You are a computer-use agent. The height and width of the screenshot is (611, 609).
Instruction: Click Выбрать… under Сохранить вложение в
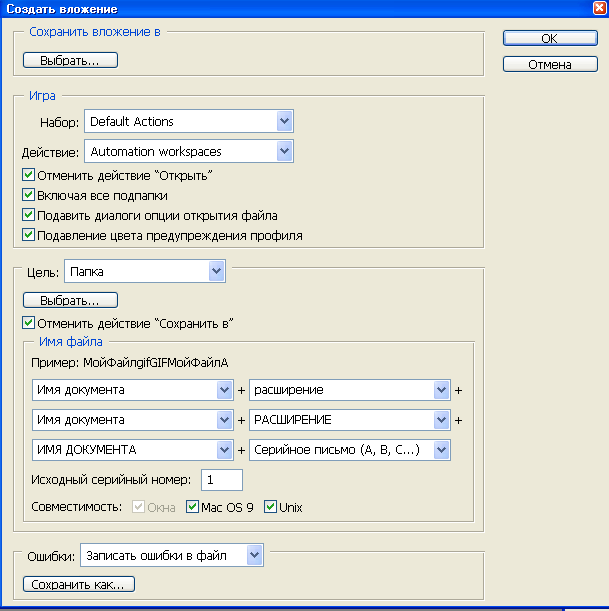coord(70,60)
